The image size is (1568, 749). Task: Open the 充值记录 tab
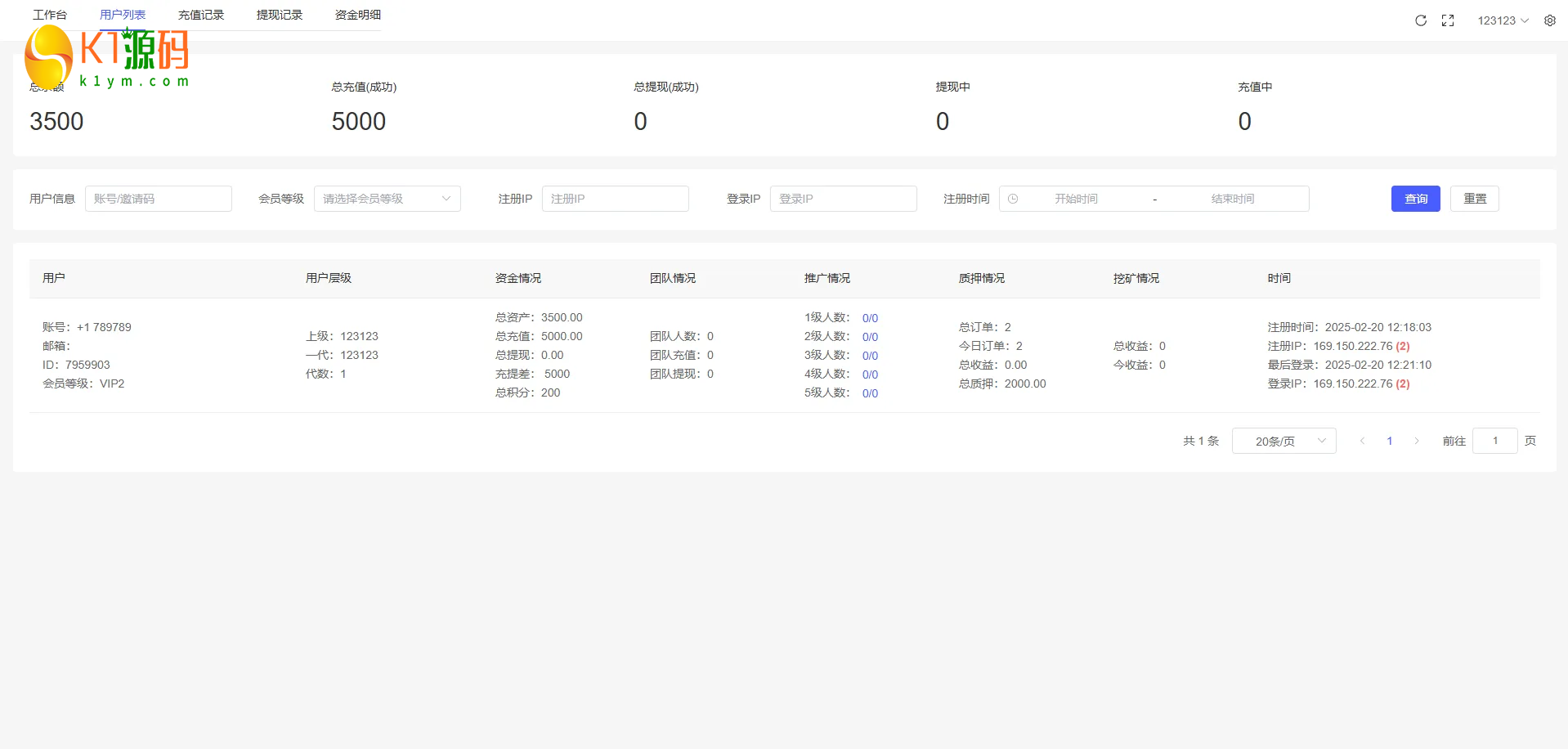tap(201, 15)
